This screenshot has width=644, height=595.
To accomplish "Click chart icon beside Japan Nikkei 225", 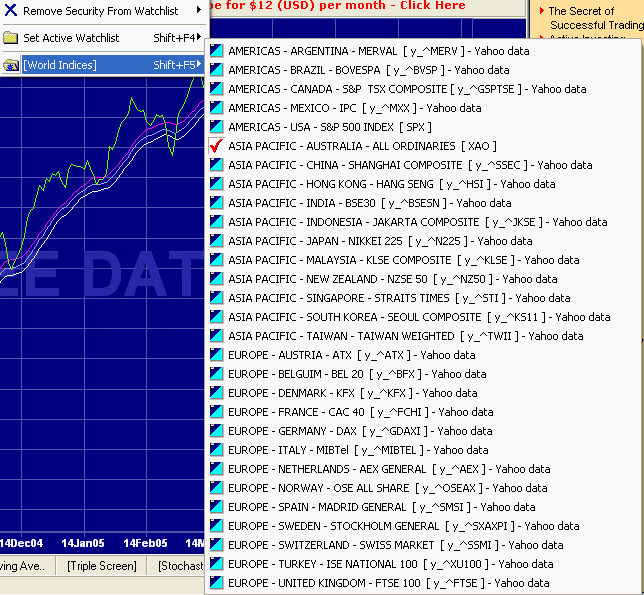I will 216,241.
